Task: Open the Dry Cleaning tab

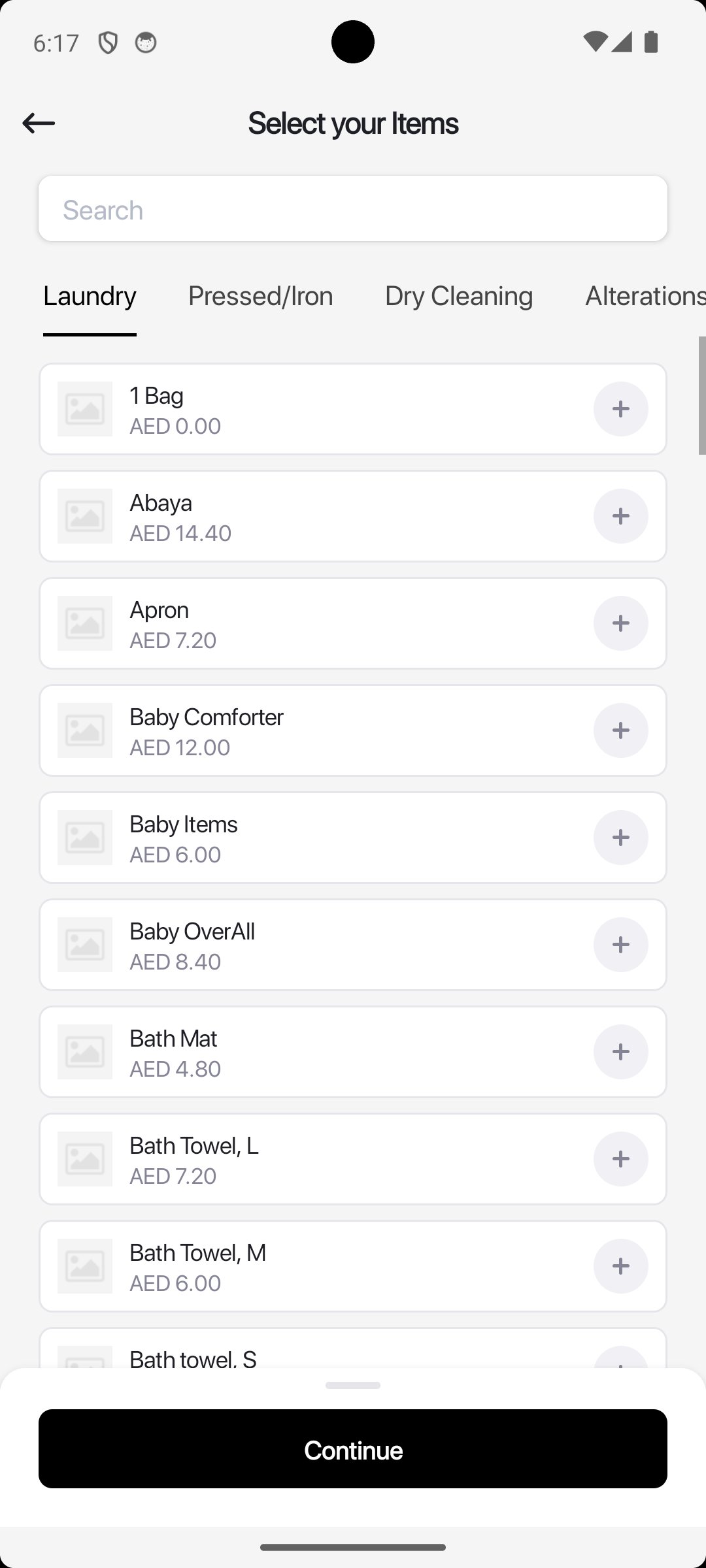Action: (458, 296)
